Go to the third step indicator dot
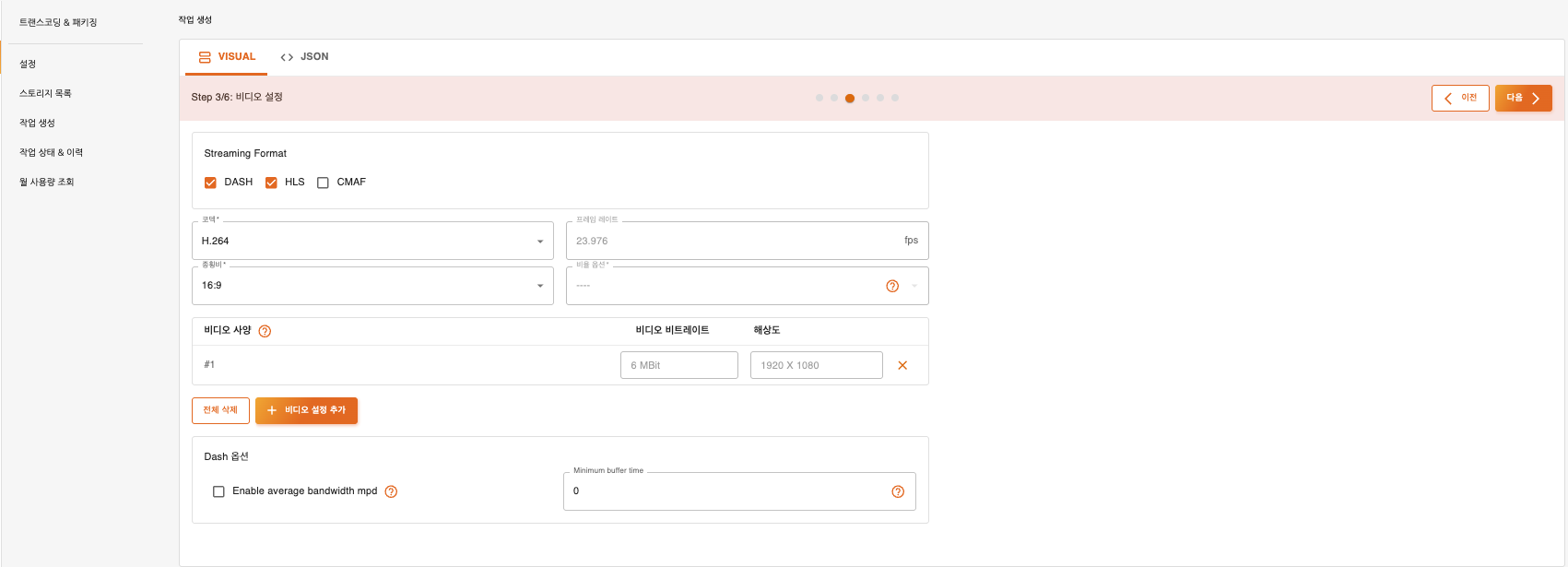This screenshot has width=1568, height=567. pyautogui.click(x=849, y=98)
